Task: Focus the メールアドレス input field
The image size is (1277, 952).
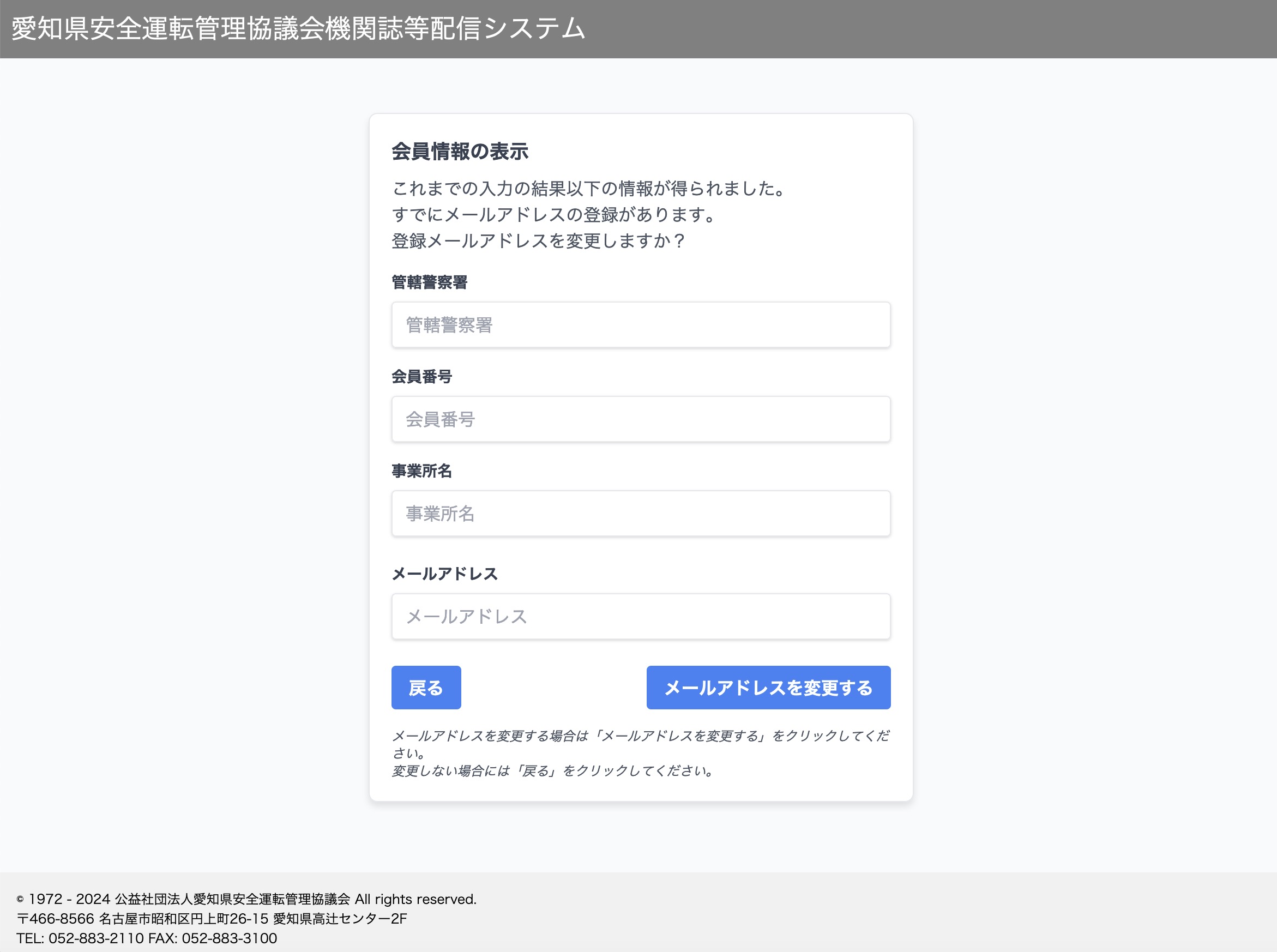Action: pos(641,617)
